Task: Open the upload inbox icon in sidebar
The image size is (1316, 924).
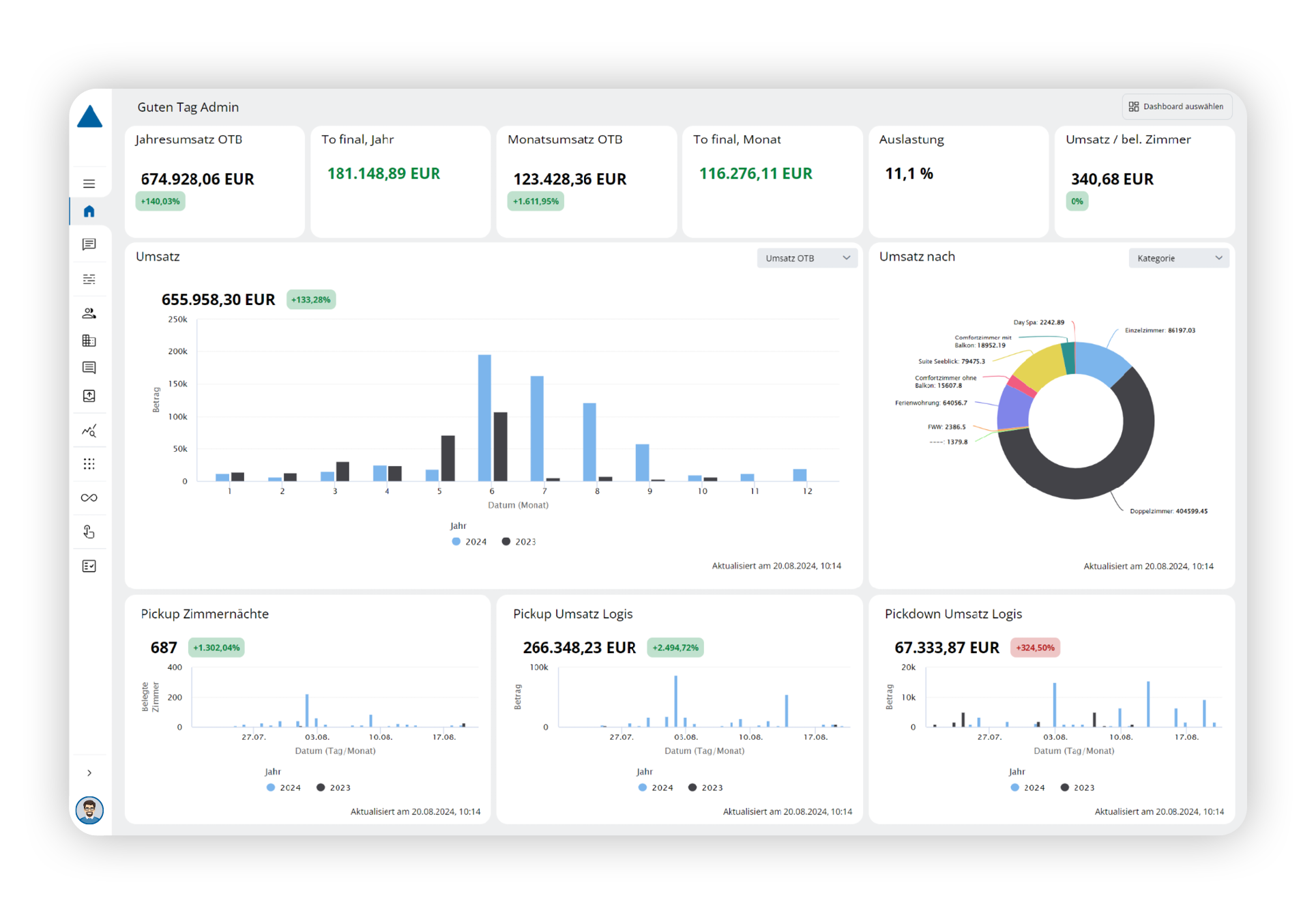Action: pos(89,396)
